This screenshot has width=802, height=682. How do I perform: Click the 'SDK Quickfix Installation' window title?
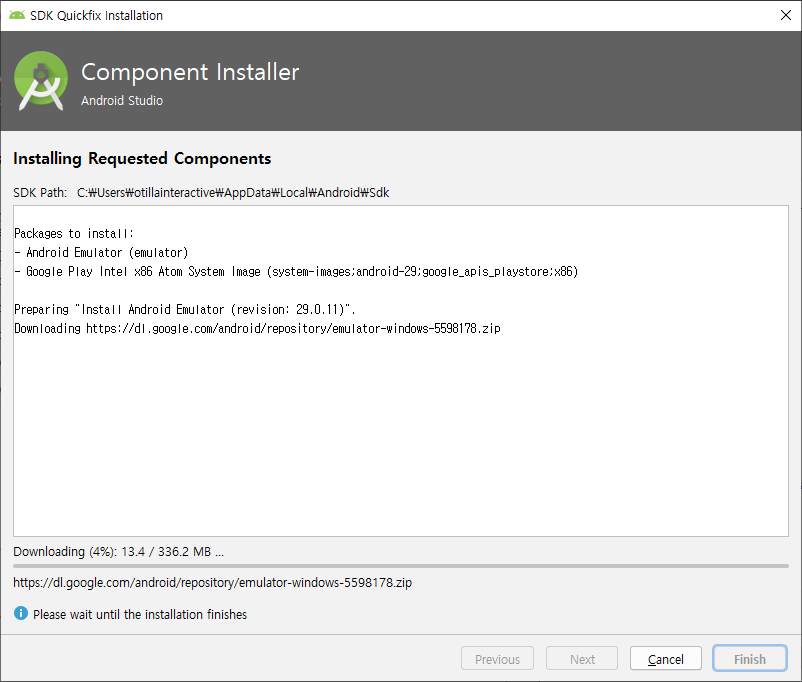tap(96, 15)
